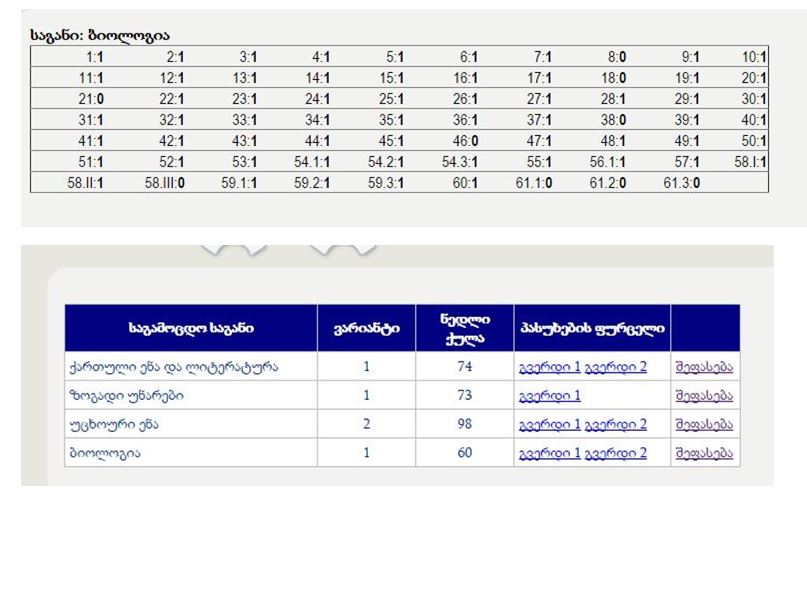Click answer cell 58.II:1
Viewport: 807px width, 610px height.
(x=85, y=183)
